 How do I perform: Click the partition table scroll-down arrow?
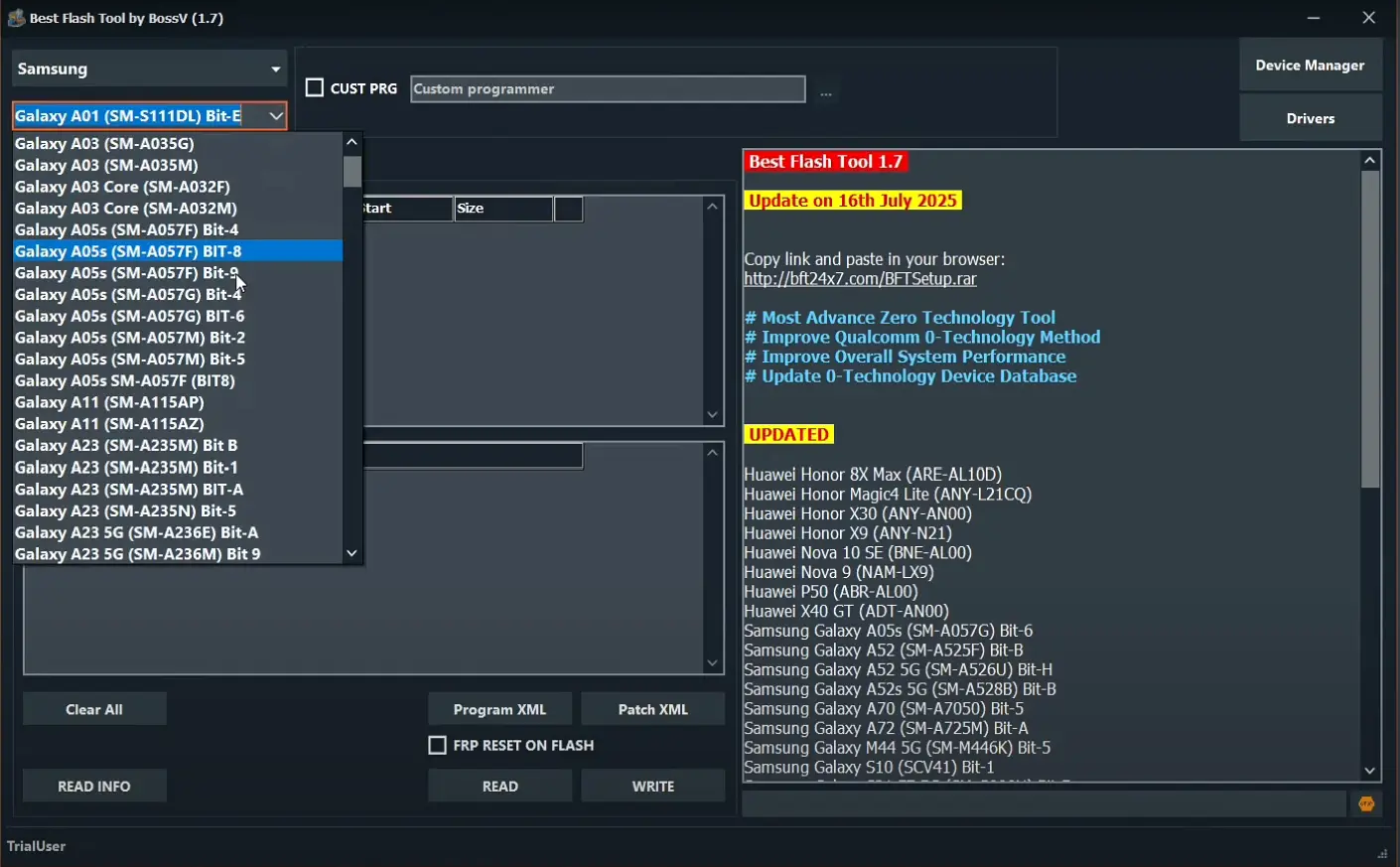[x=712, y=415]
